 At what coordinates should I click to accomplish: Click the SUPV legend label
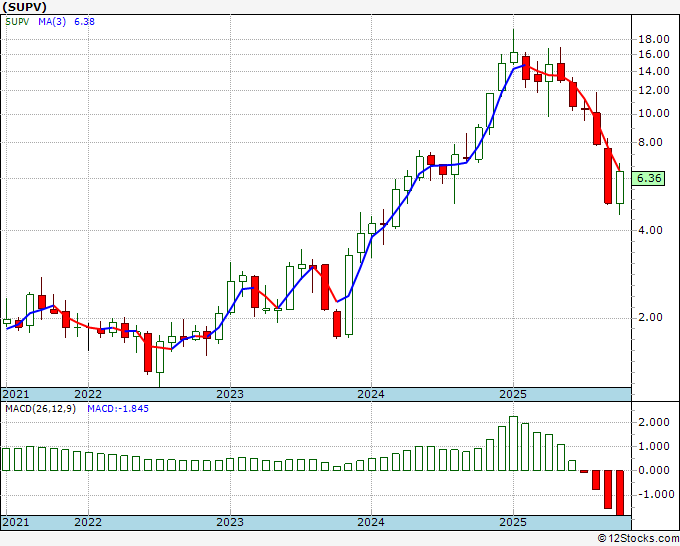[x=17, y=22]
